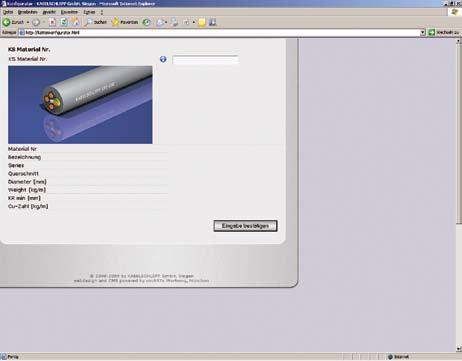This screenshot has height=361, width=462.
Task: Stop page loading with red X icon
Action: [x=52, y=22]
